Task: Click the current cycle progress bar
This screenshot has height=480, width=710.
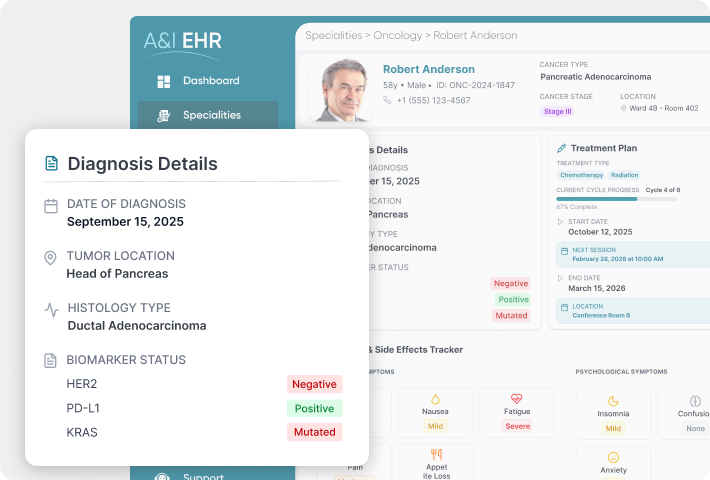Action: pos(617,199)
